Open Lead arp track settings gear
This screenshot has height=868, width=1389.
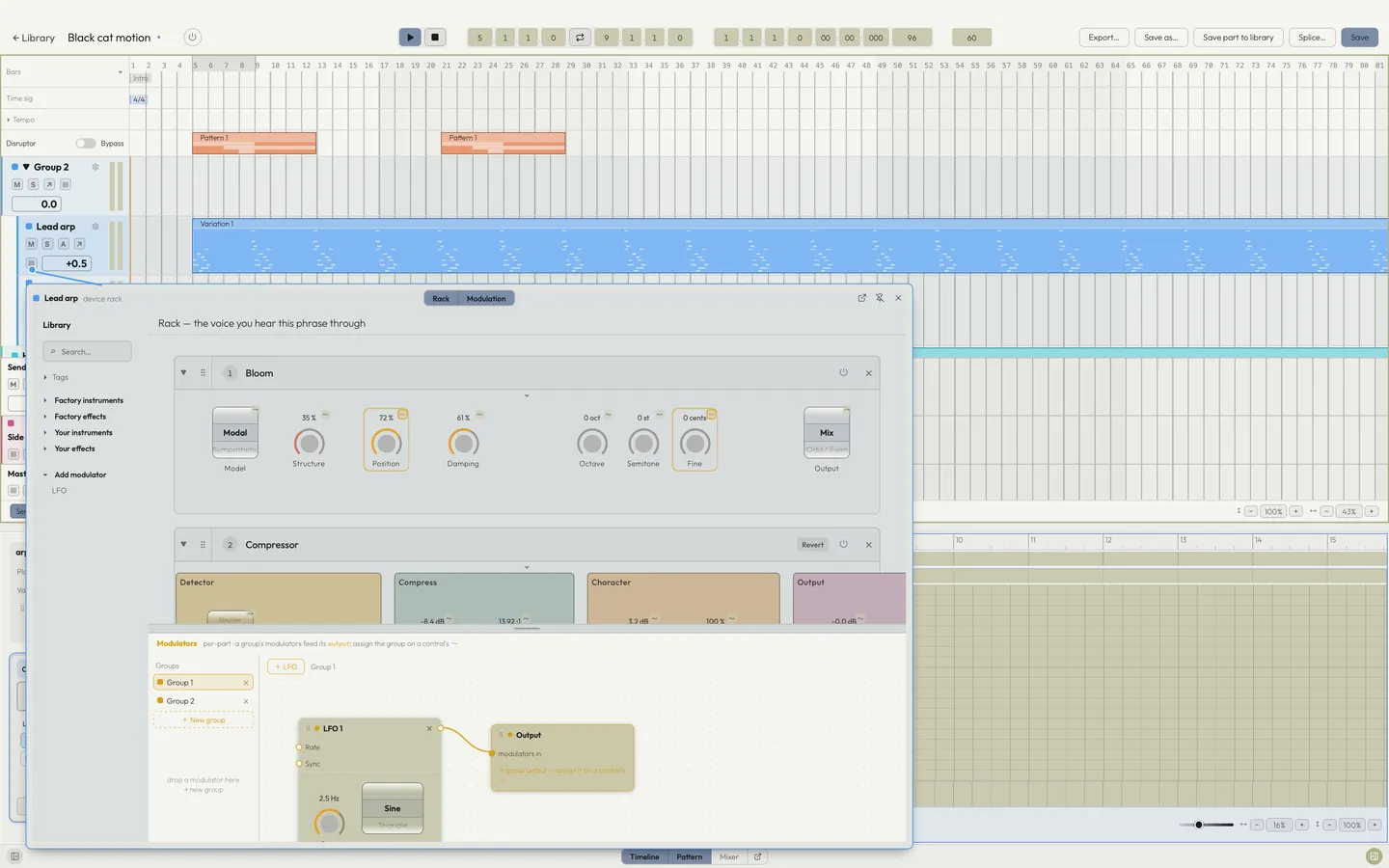click(x=95, y=227)
